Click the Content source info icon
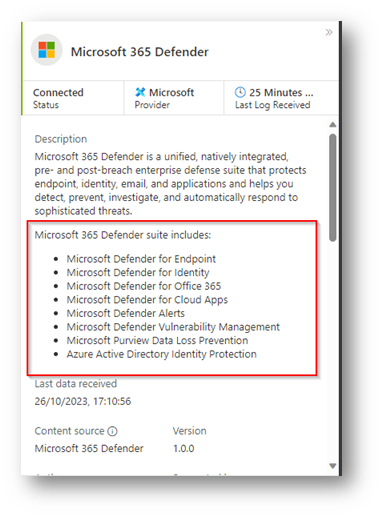 pos(112,431)
